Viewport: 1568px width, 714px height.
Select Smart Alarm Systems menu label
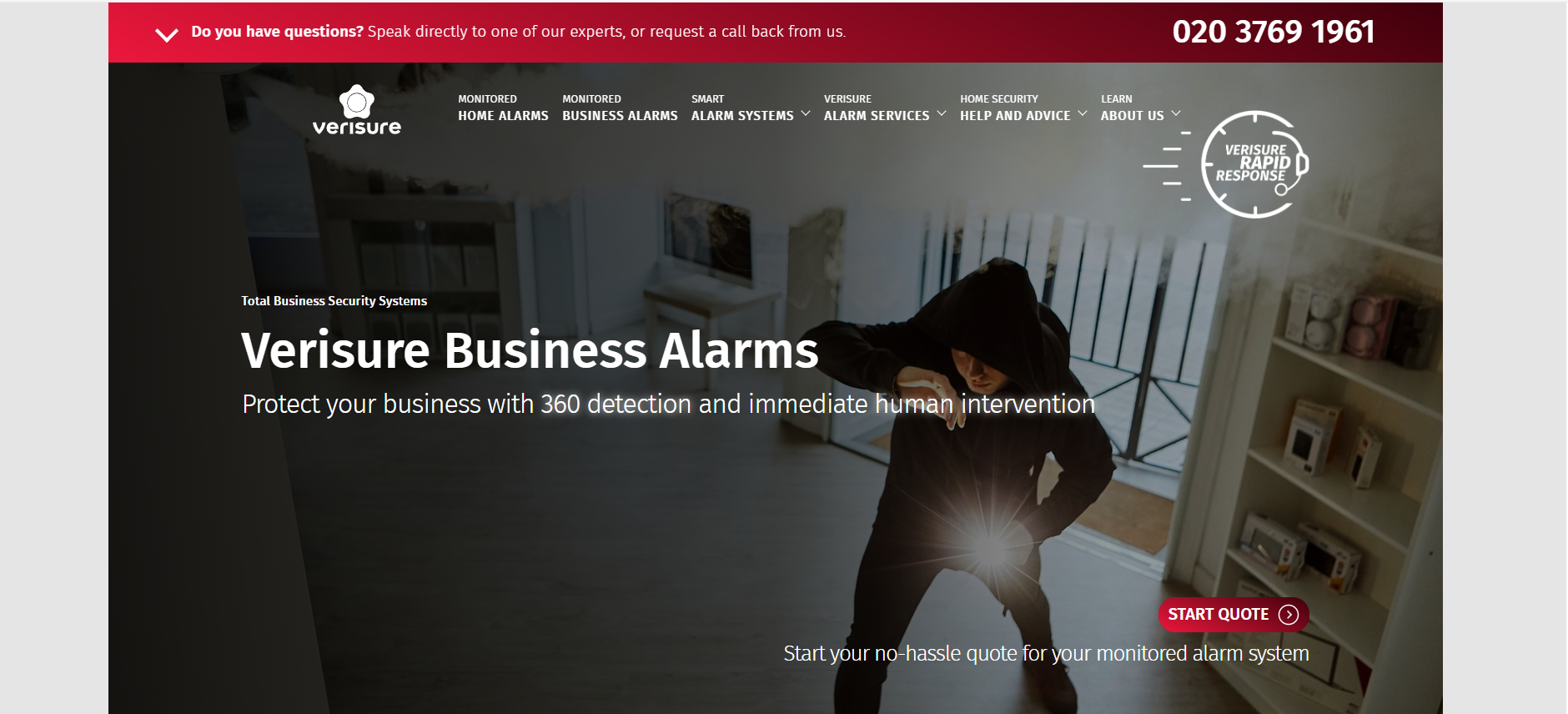coord(742,108)
